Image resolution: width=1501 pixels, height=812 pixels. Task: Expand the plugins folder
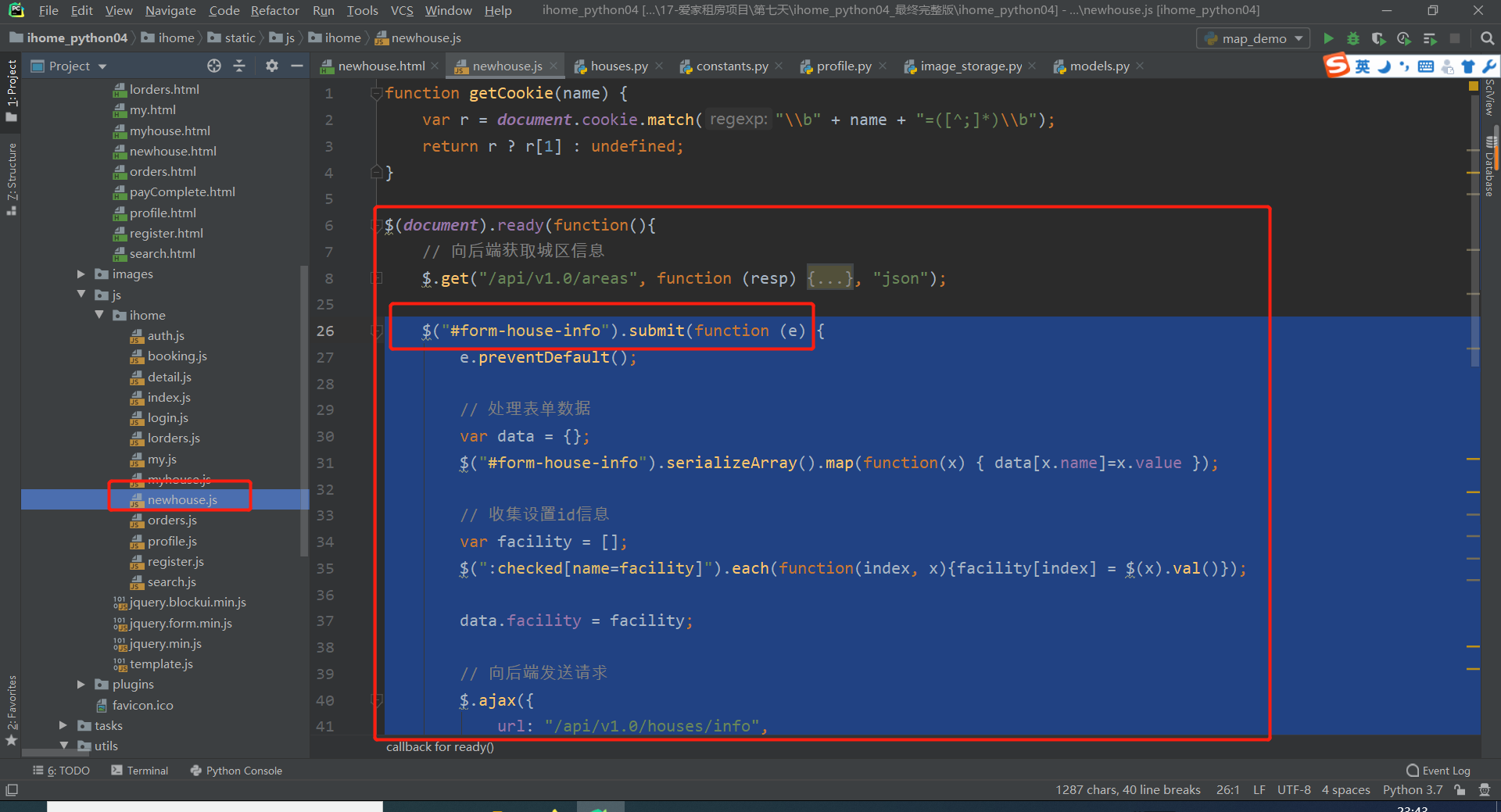81,685
